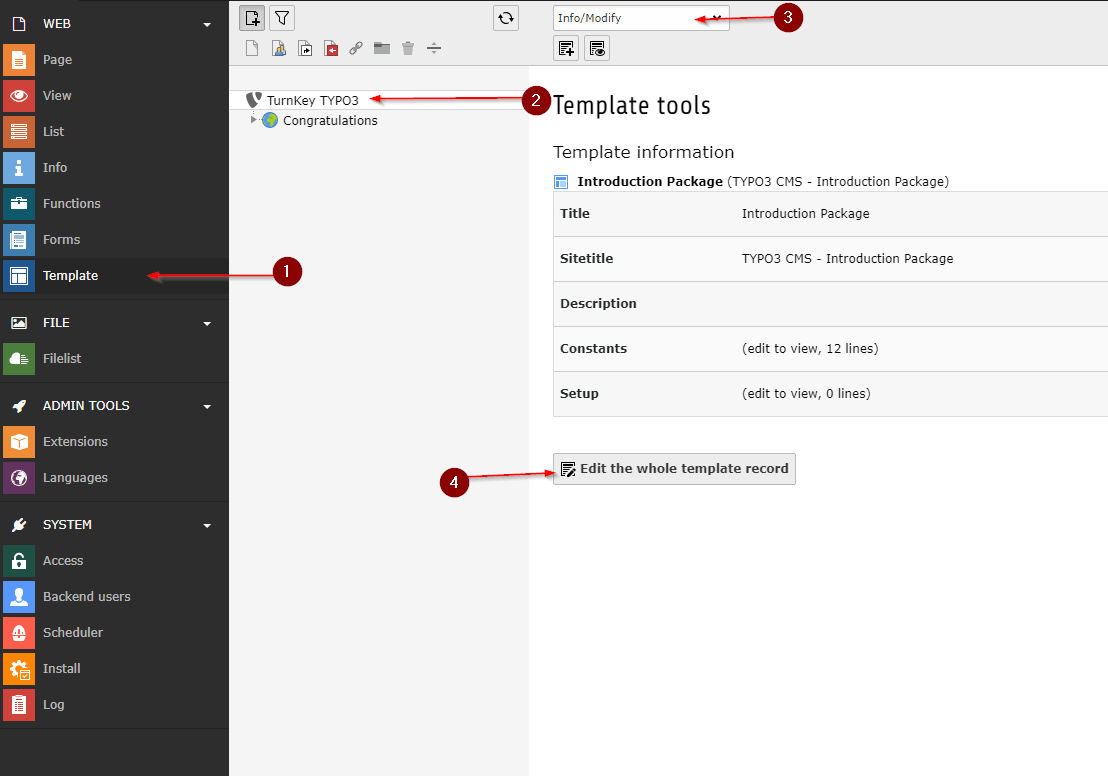Open the Backend users module
Screen dimensions: 1108x776
[113, 596]
